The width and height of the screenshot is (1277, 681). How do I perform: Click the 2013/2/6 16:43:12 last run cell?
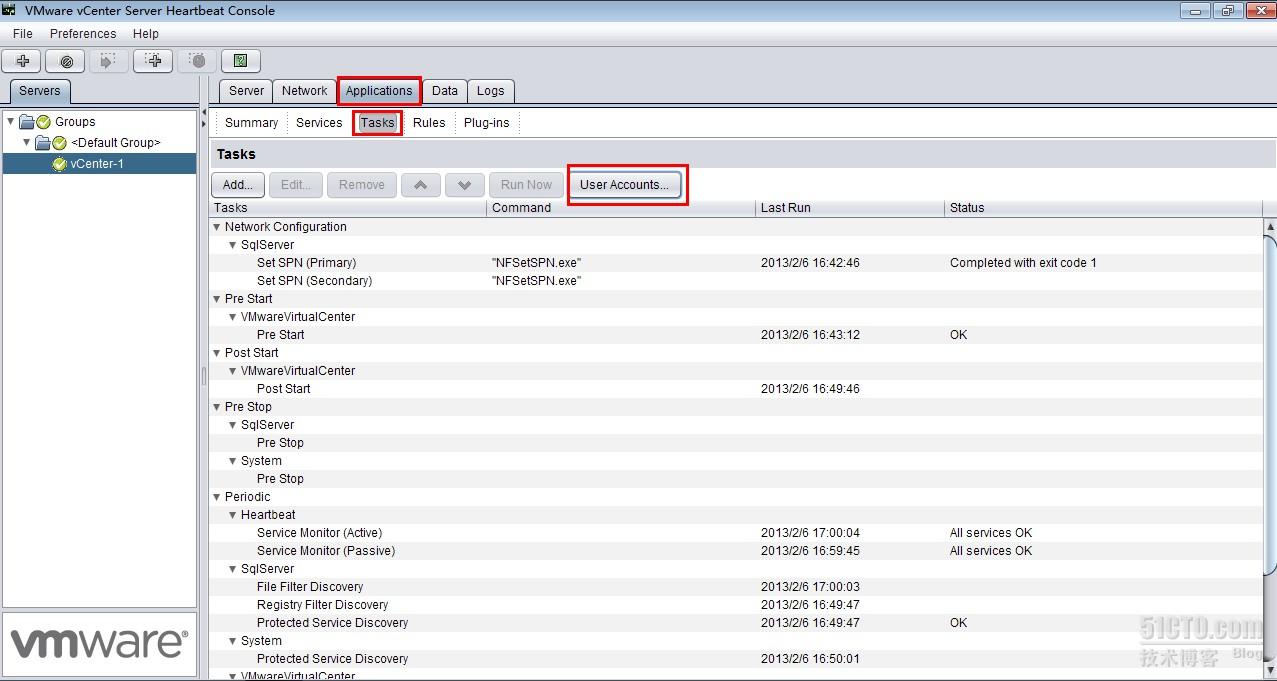[x=810, y=335]
